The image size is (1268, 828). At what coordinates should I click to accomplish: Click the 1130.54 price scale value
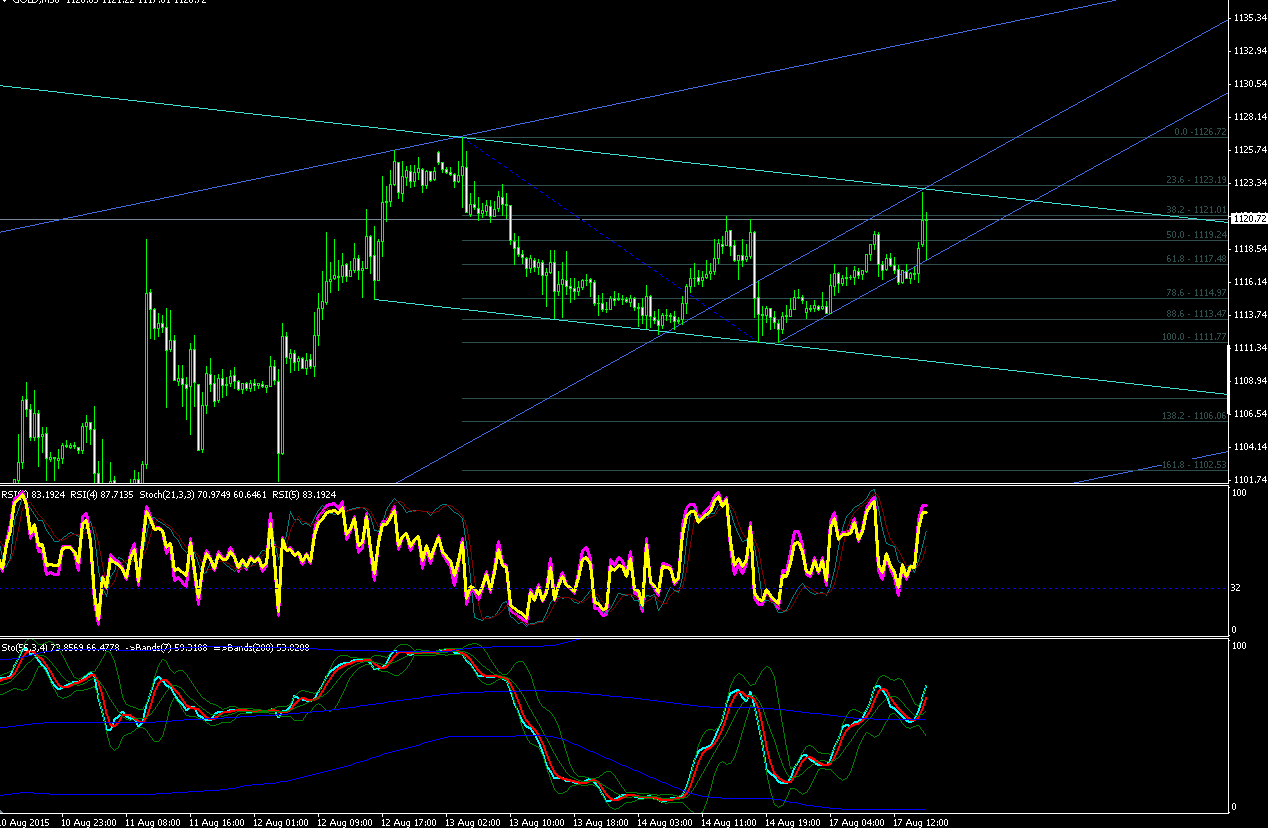[1251, 83]
